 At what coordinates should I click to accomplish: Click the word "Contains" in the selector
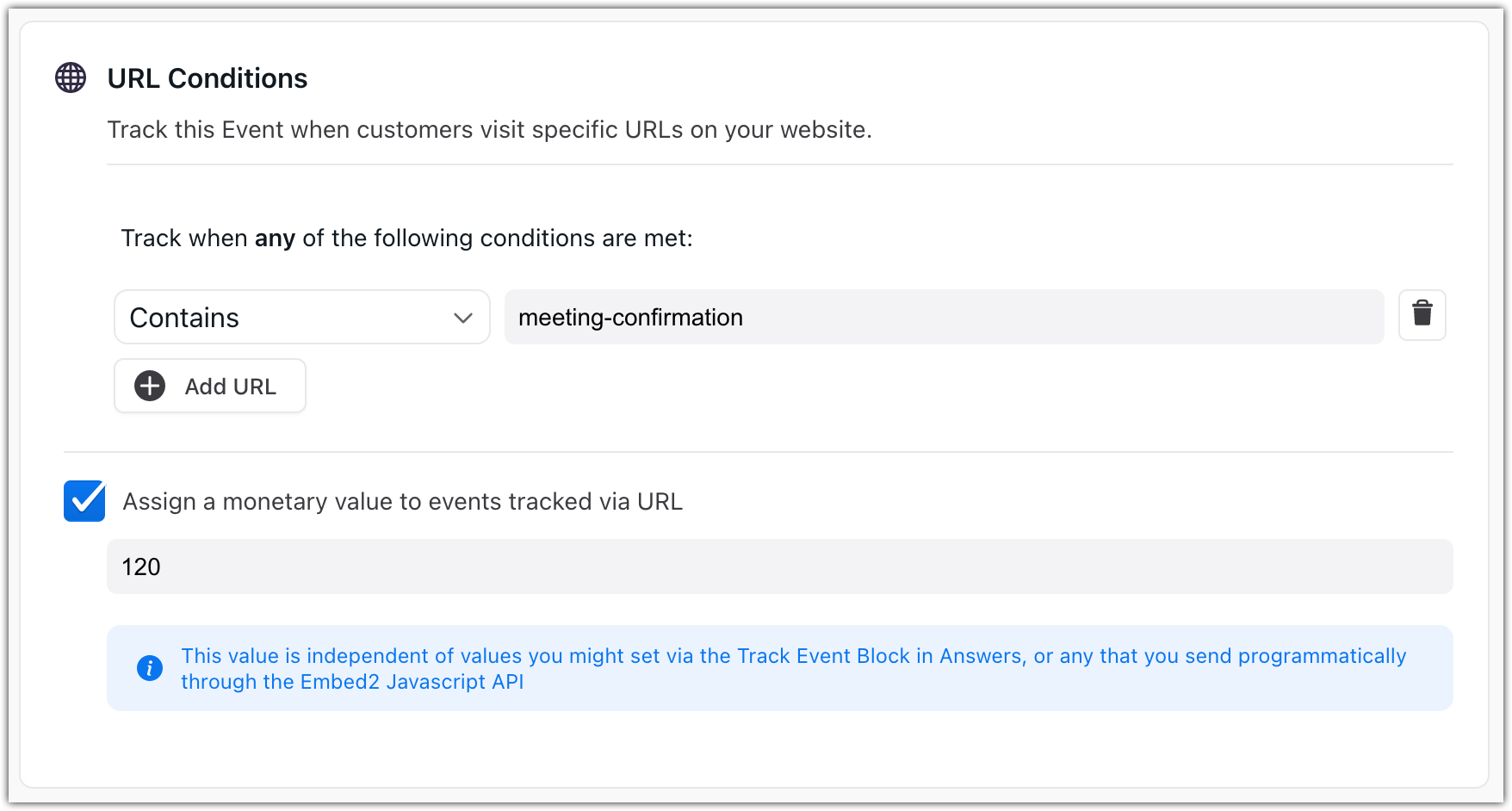[x=184, y=318]
